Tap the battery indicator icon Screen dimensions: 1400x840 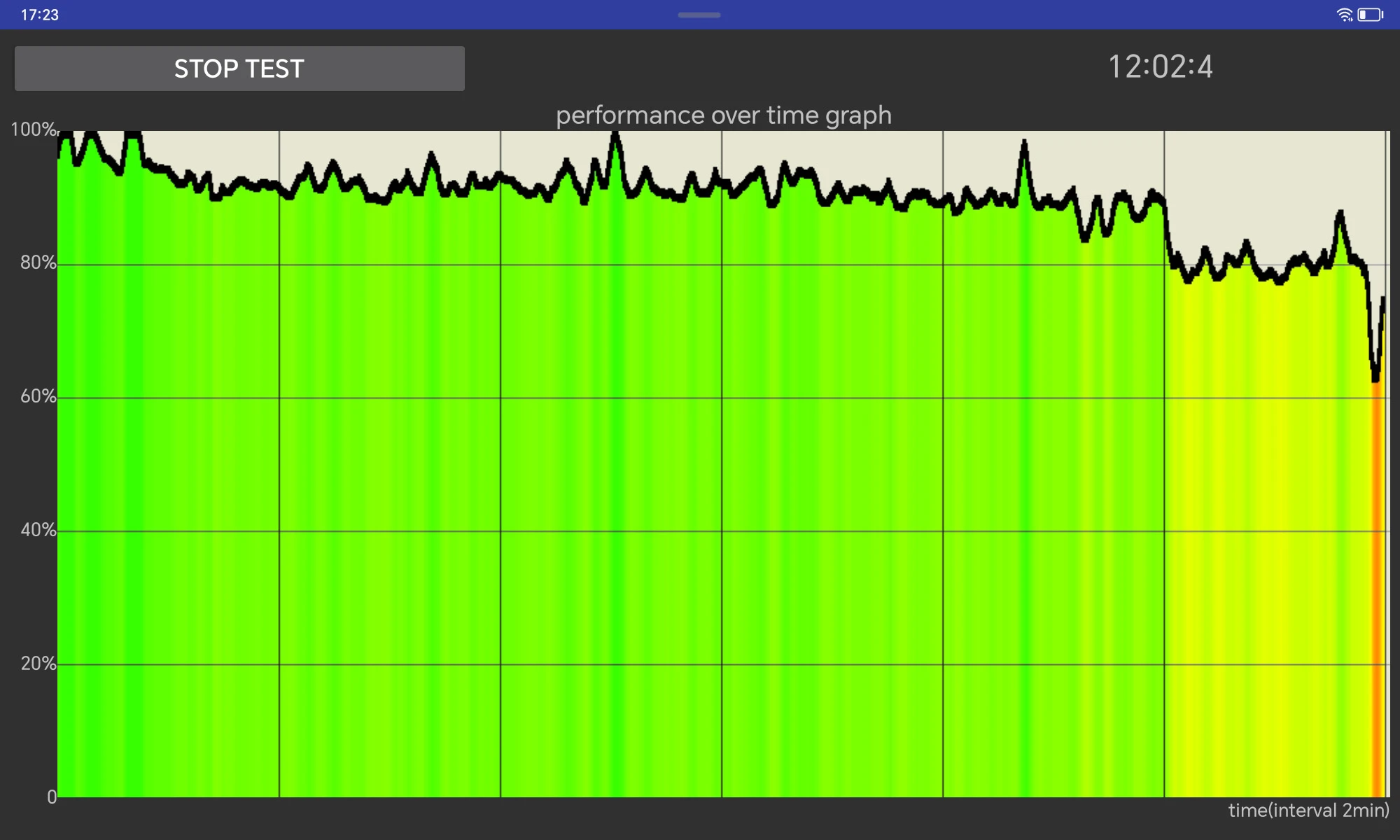(x=1371, y=15)
